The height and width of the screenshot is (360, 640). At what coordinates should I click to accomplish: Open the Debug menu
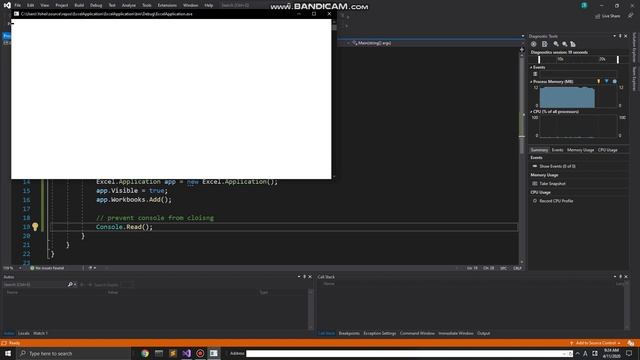click(x=96, y=5)
